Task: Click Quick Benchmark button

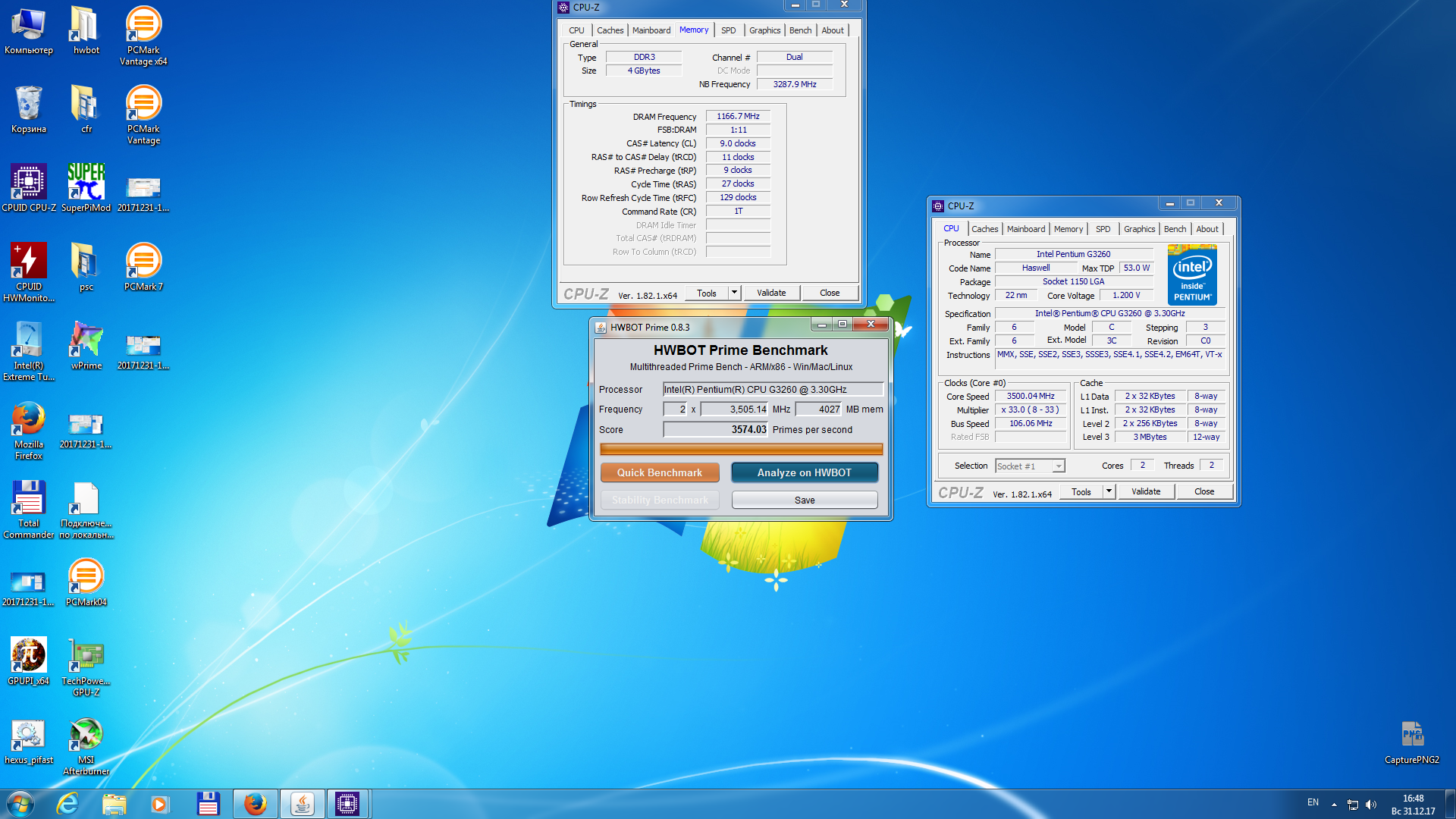Action: [x=660, y=472]
